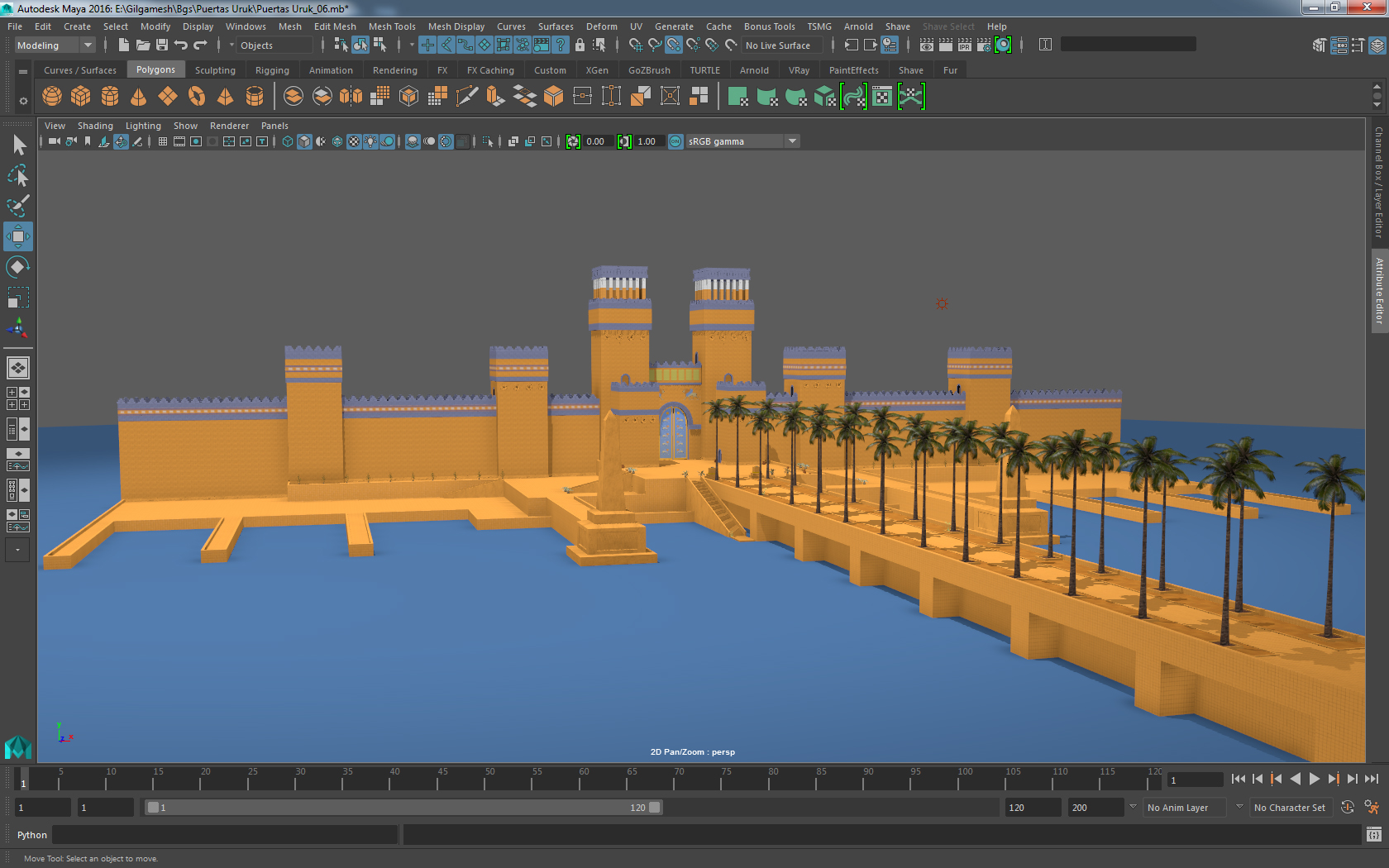Toggle Auto Keyframe button

(1347, 808)
